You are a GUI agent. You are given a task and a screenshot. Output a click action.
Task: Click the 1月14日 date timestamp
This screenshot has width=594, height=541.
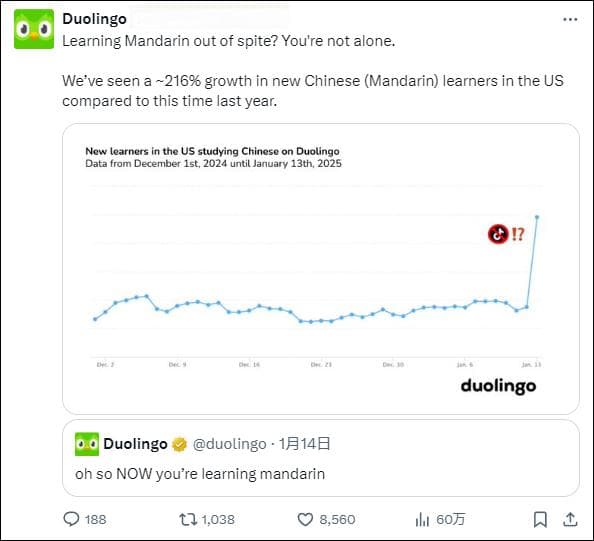(x=305, y=444)
